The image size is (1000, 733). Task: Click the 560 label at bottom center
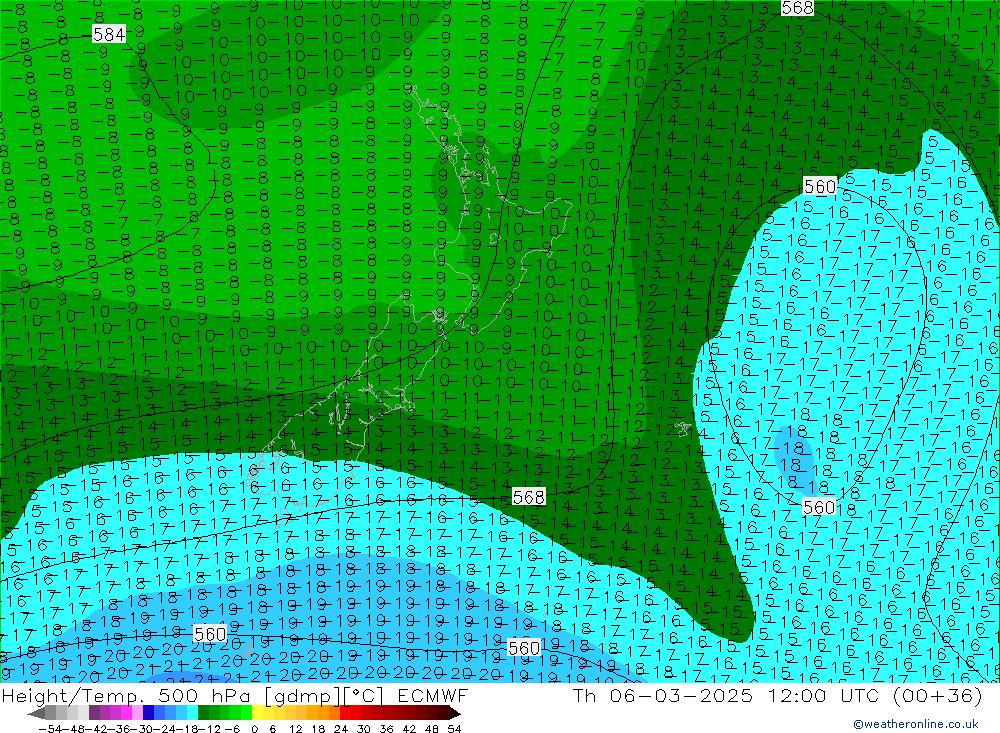click(x=524, y=648)
